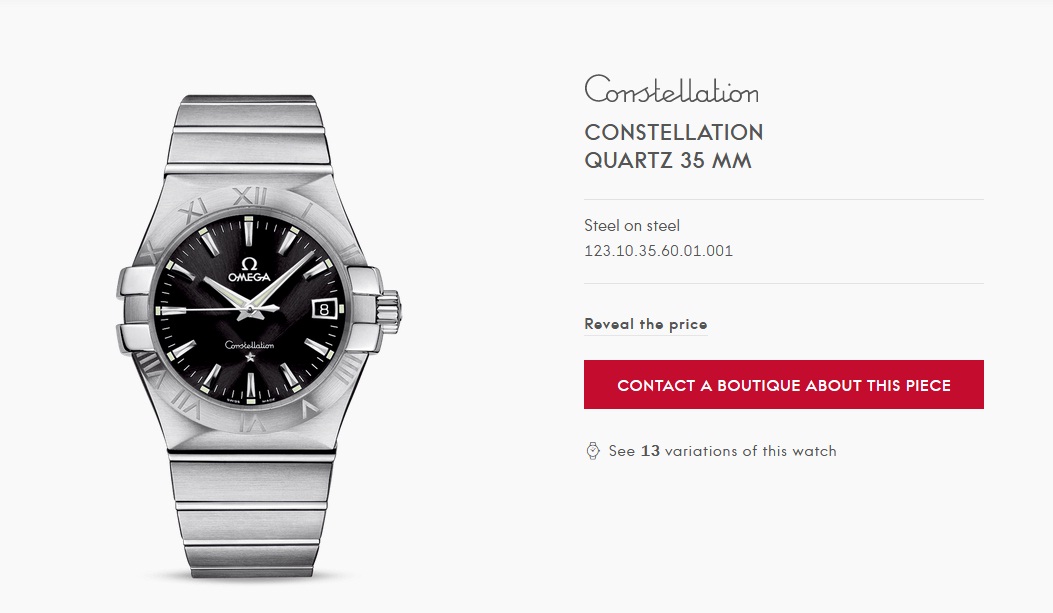Viewport: 1053px width, 613px height.
Task: Open See 13 variations of this watch
Action: click(x=722, y=451)
